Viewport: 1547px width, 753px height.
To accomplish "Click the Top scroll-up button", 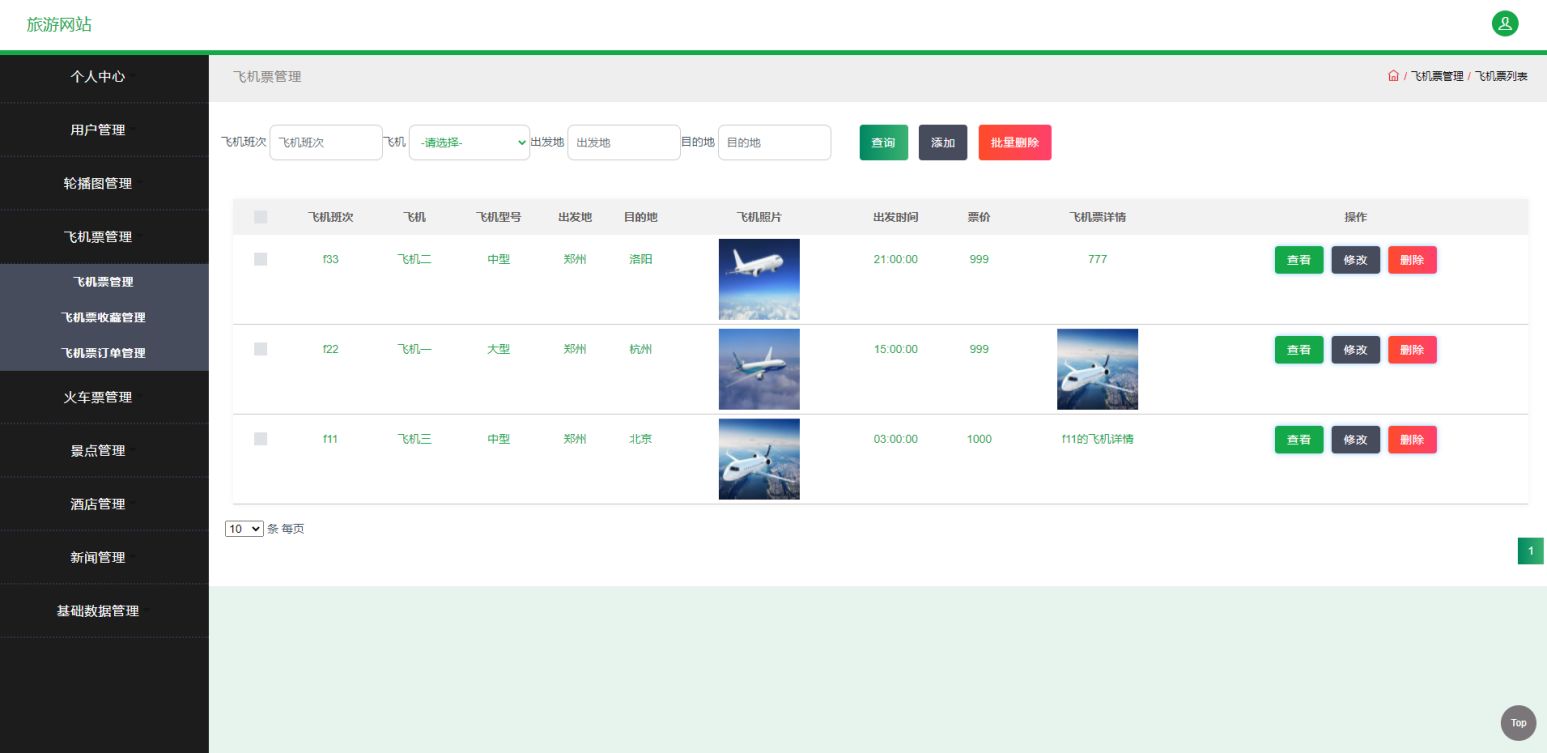I will [x=1518, y=722].
